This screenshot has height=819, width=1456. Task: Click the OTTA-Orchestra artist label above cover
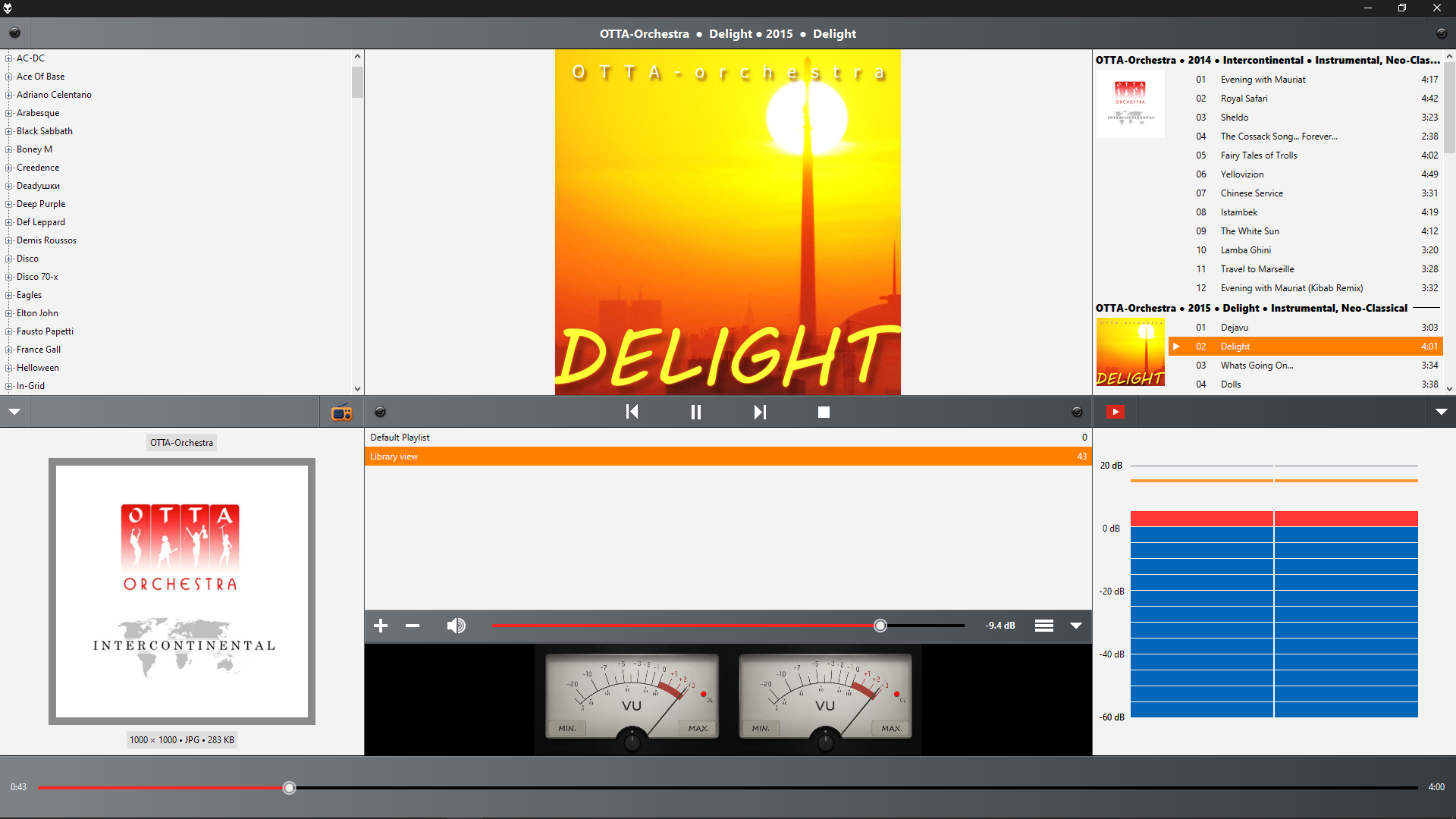[181, 443]
